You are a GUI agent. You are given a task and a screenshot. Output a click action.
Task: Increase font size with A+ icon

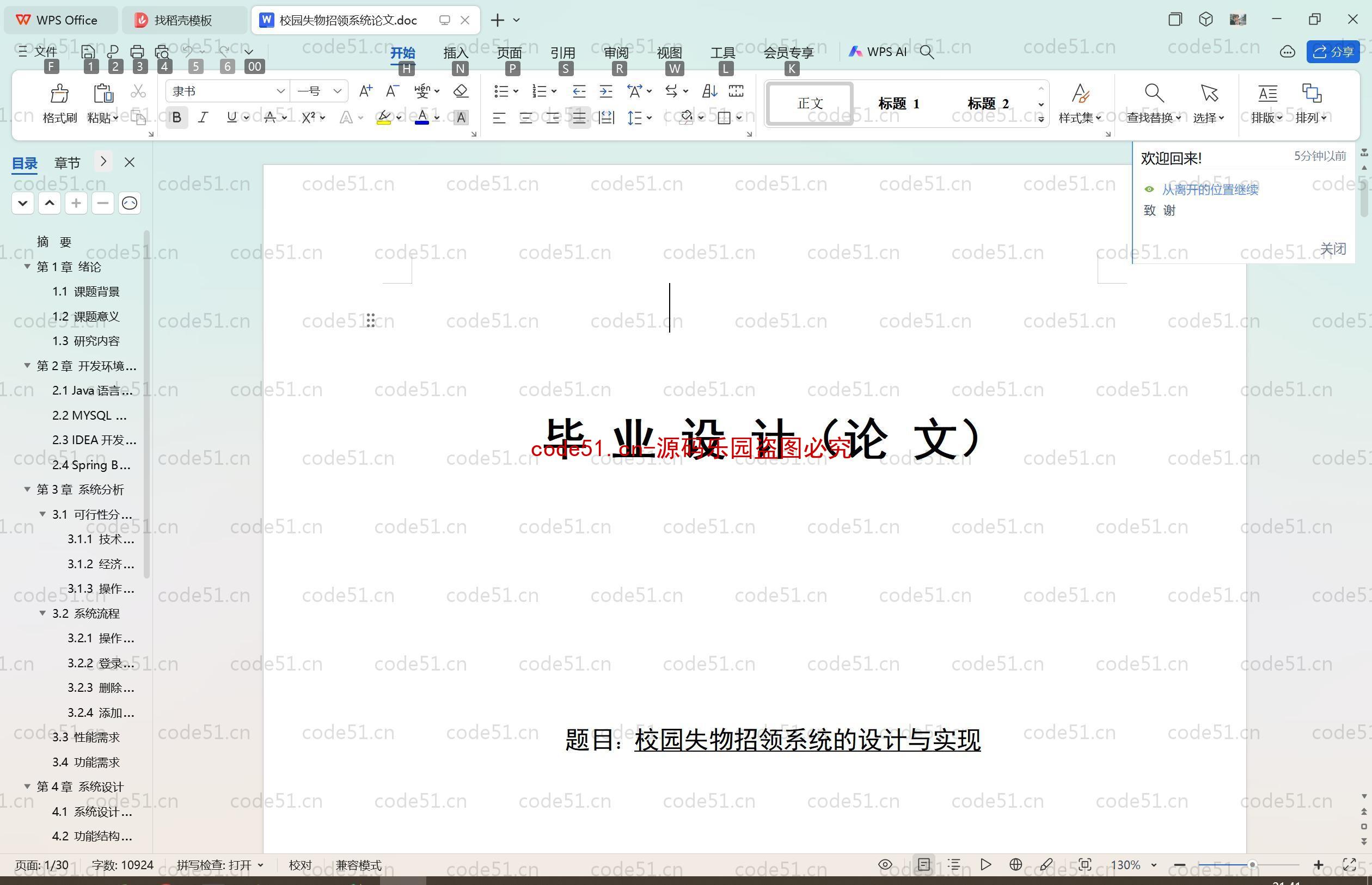pos(365,91)
